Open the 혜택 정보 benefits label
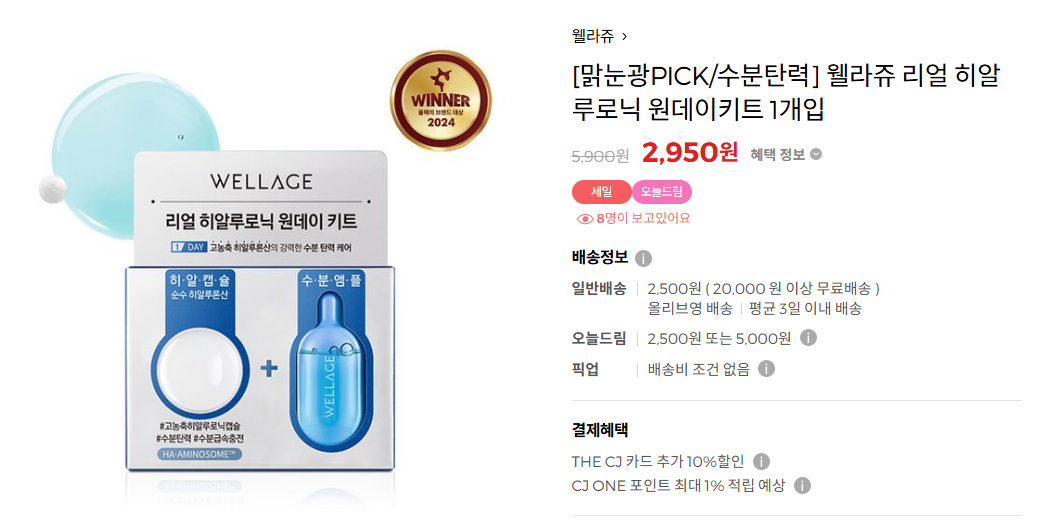1047x522 pixels. pos(778,154)
